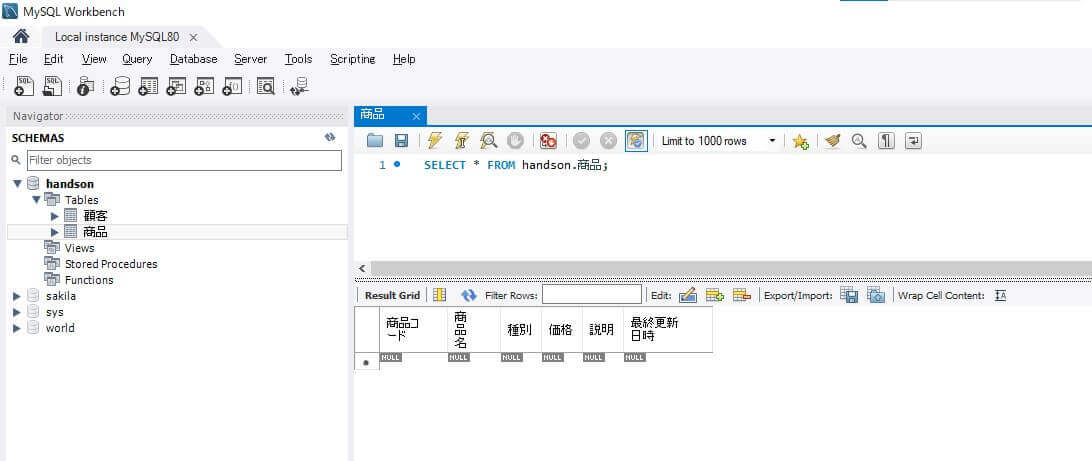
Task: Collapse the handson schema
Action: point(17,184)
